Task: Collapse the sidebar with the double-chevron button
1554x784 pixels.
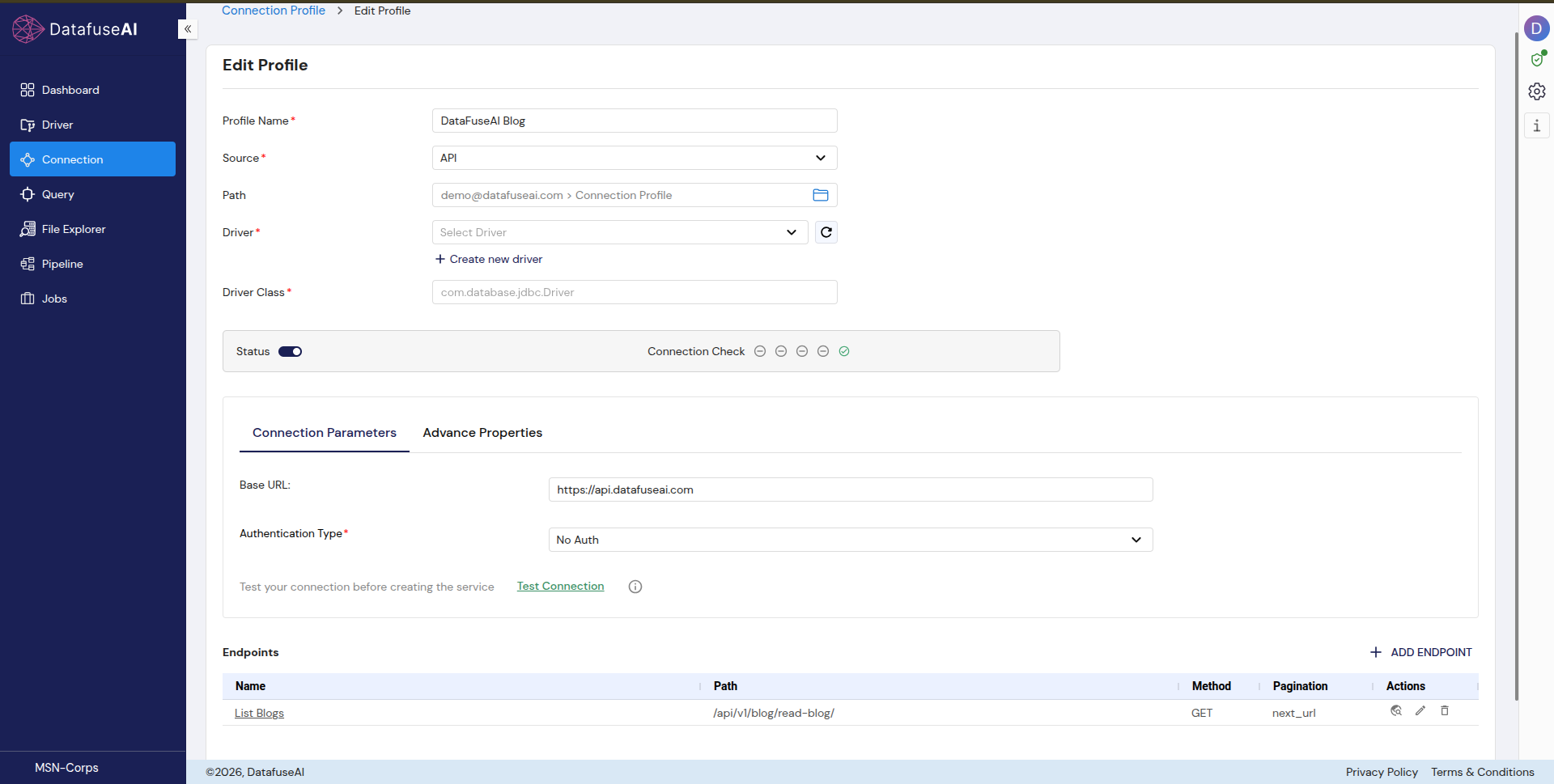Action: 188,29
